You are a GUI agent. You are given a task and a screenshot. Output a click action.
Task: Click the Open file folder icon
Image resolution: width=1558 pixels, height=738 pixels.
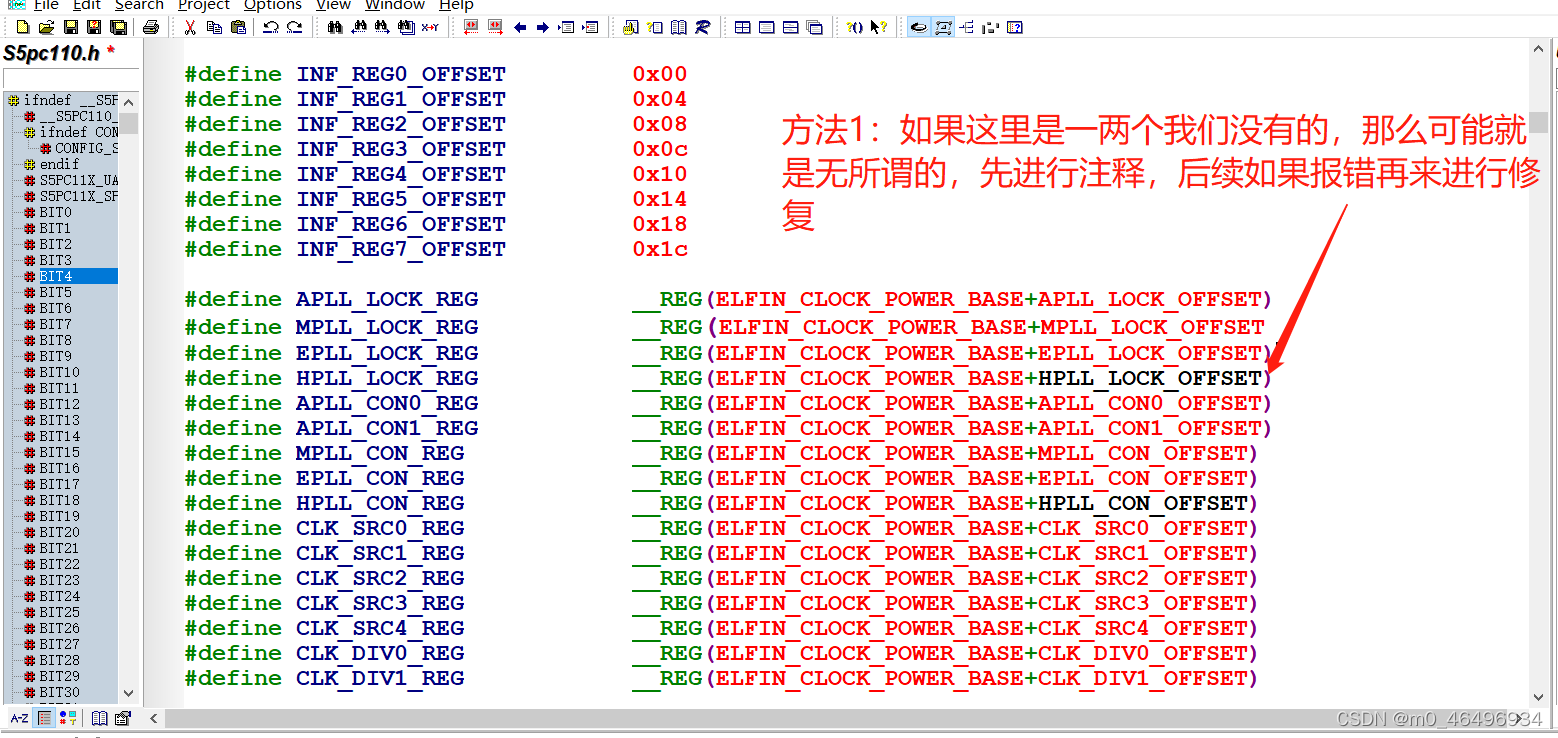[x=46, y=27]
